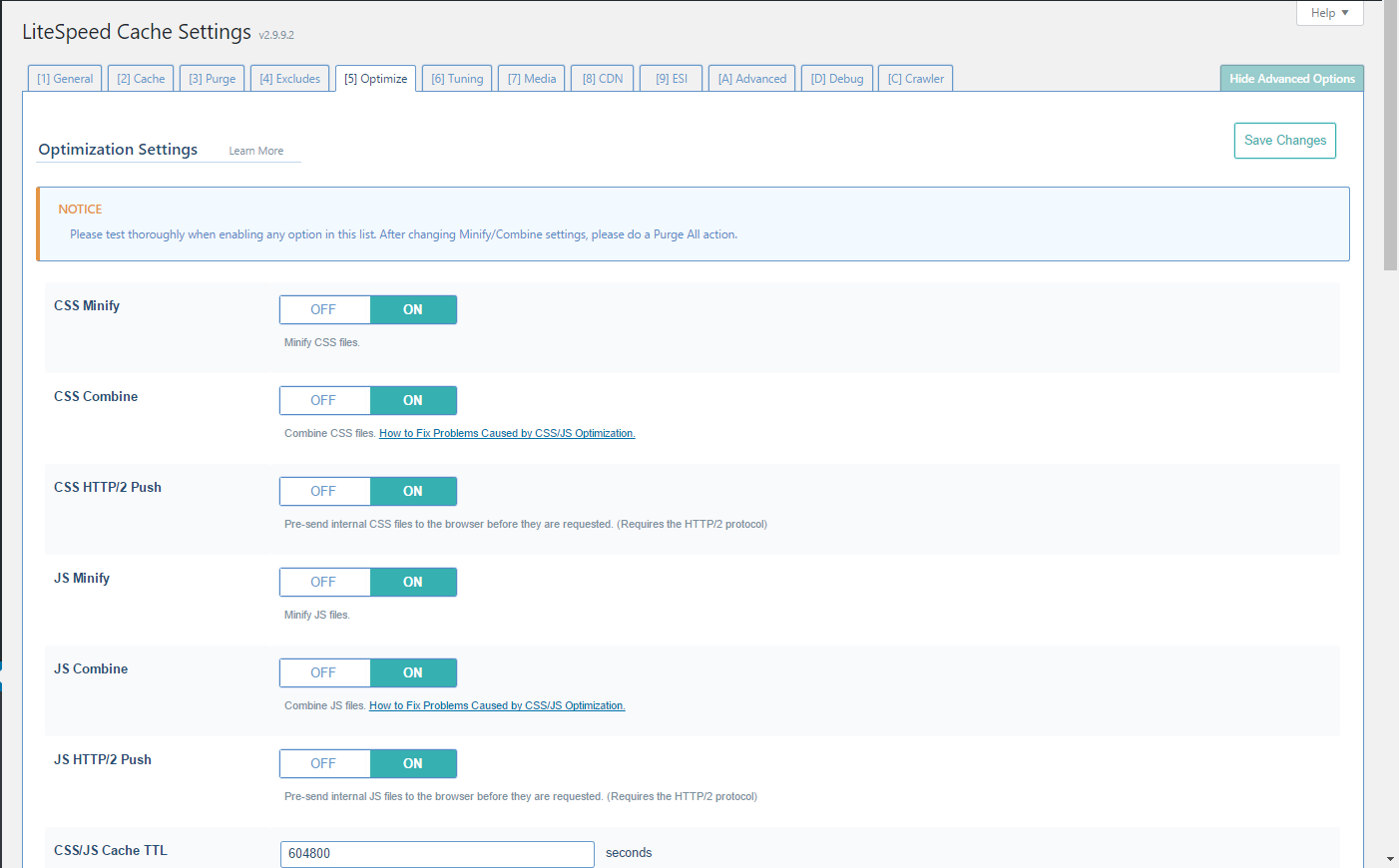Click the page vertical scrollbar
This screenshot has height=868, width=1399.
pyautogui.click(x=1391, y=136)
